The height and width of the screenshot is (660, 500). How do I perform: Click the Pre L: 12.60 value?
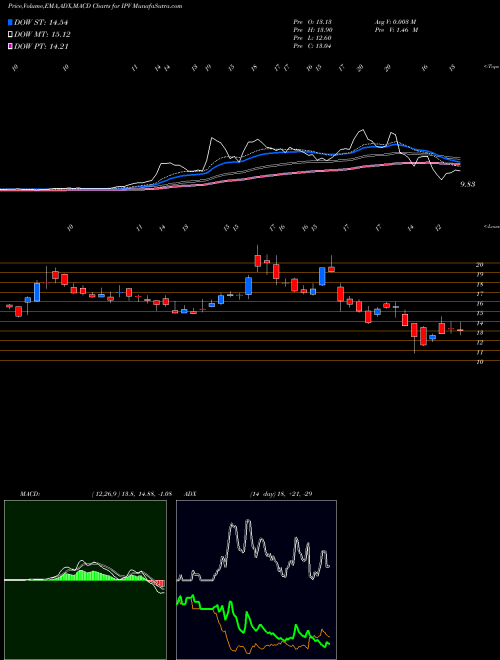tap(313, 38)
